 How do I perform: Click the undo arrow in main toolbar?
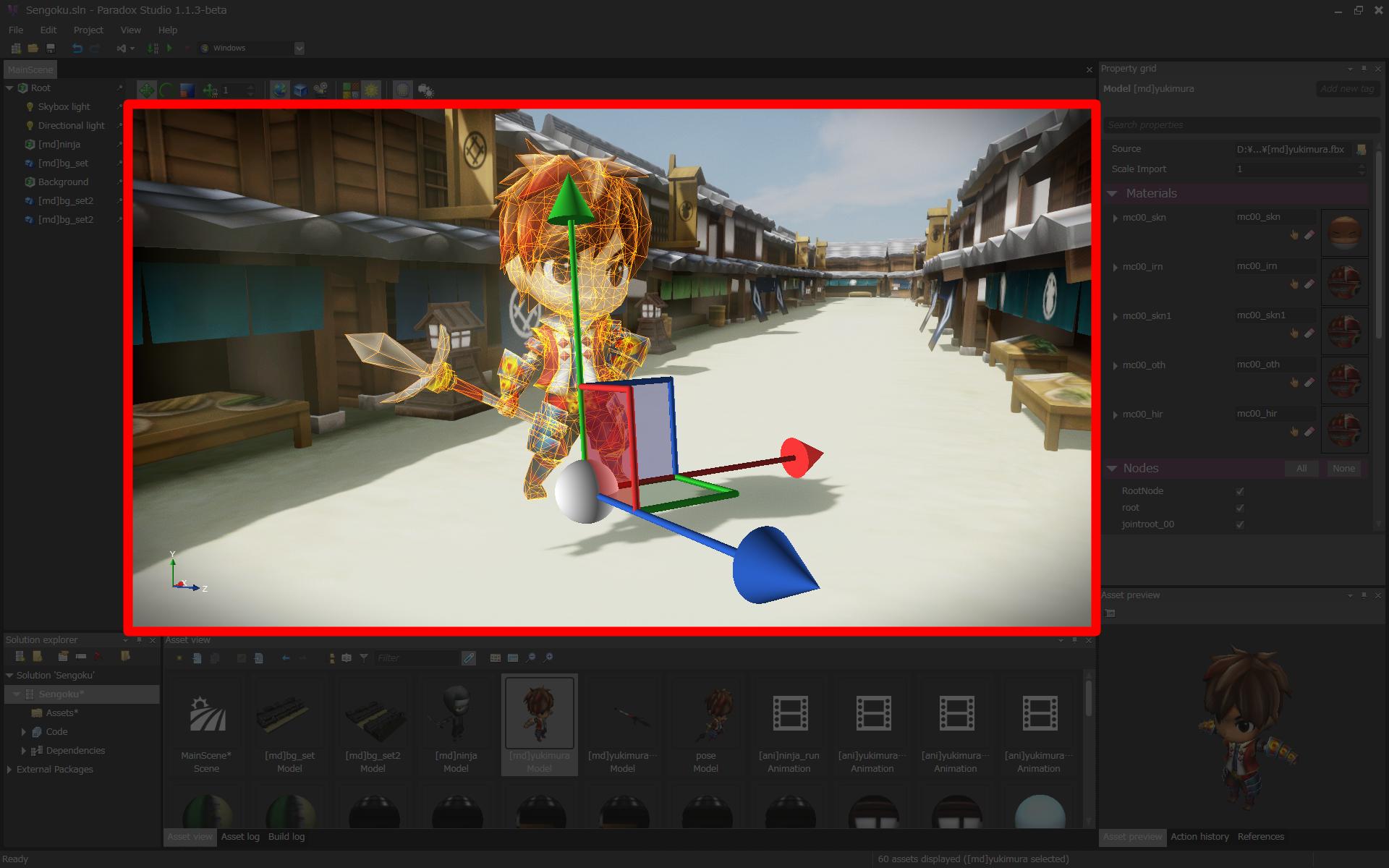tap(77, 48)
